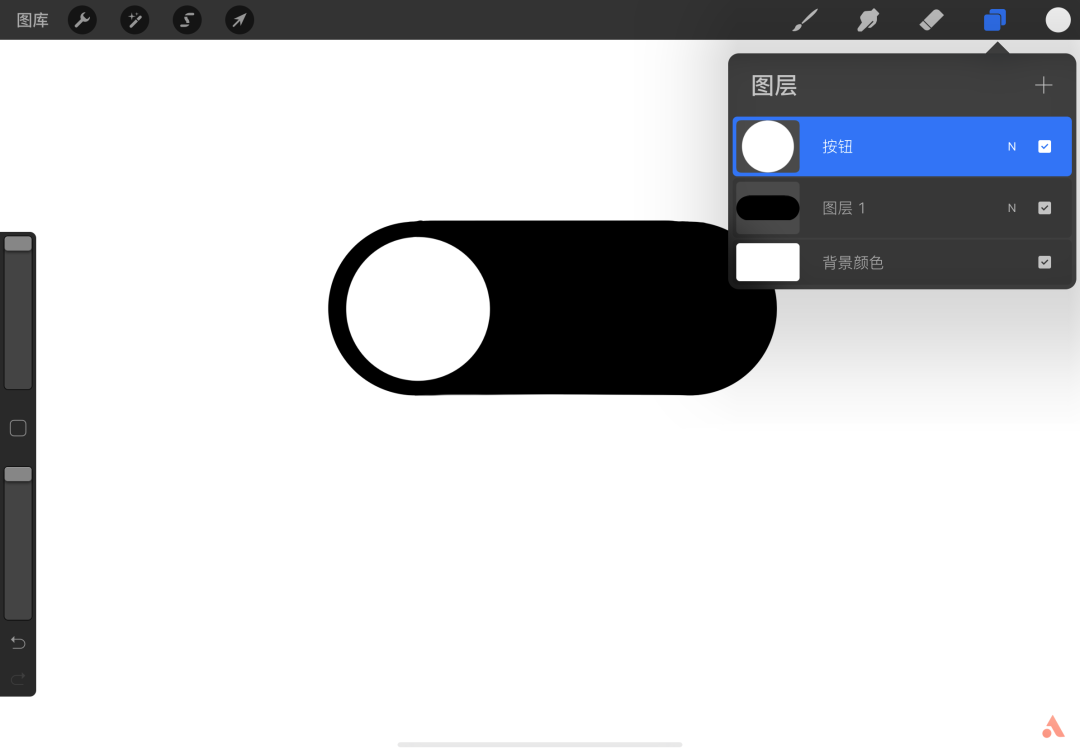
Task: Open the Actions wrench menu
Action: pyautogui.click(x=82, y=20)
